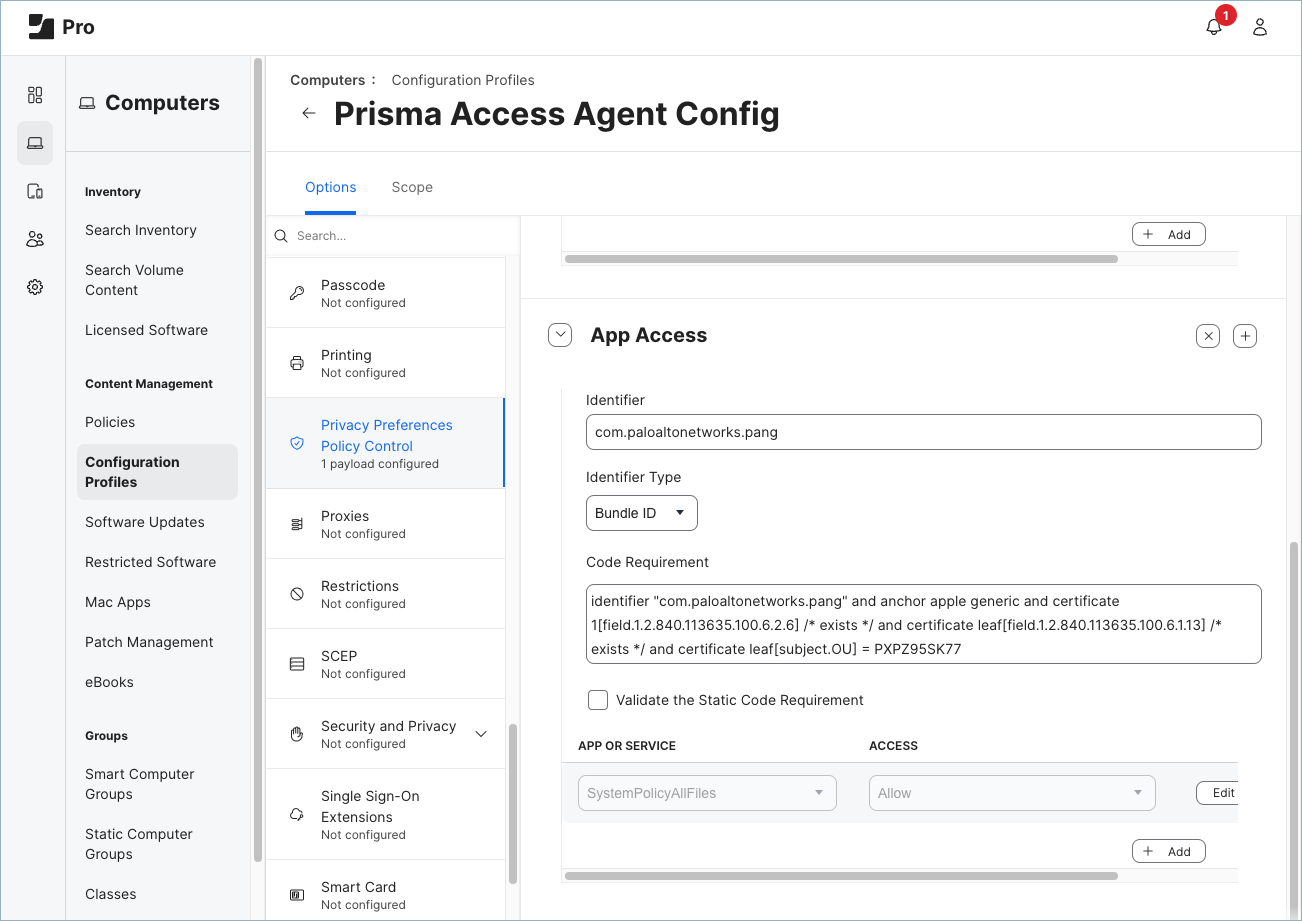1302x921 pixels.
Task: Switch to the Scope tab
Action: pos(412,187)
